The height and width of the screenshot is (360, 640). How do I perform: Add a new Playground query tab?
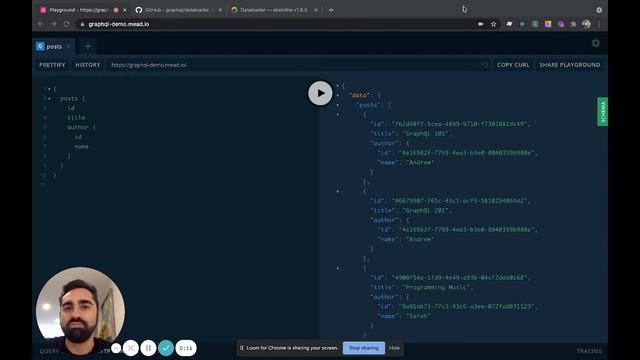pos(88,46)
